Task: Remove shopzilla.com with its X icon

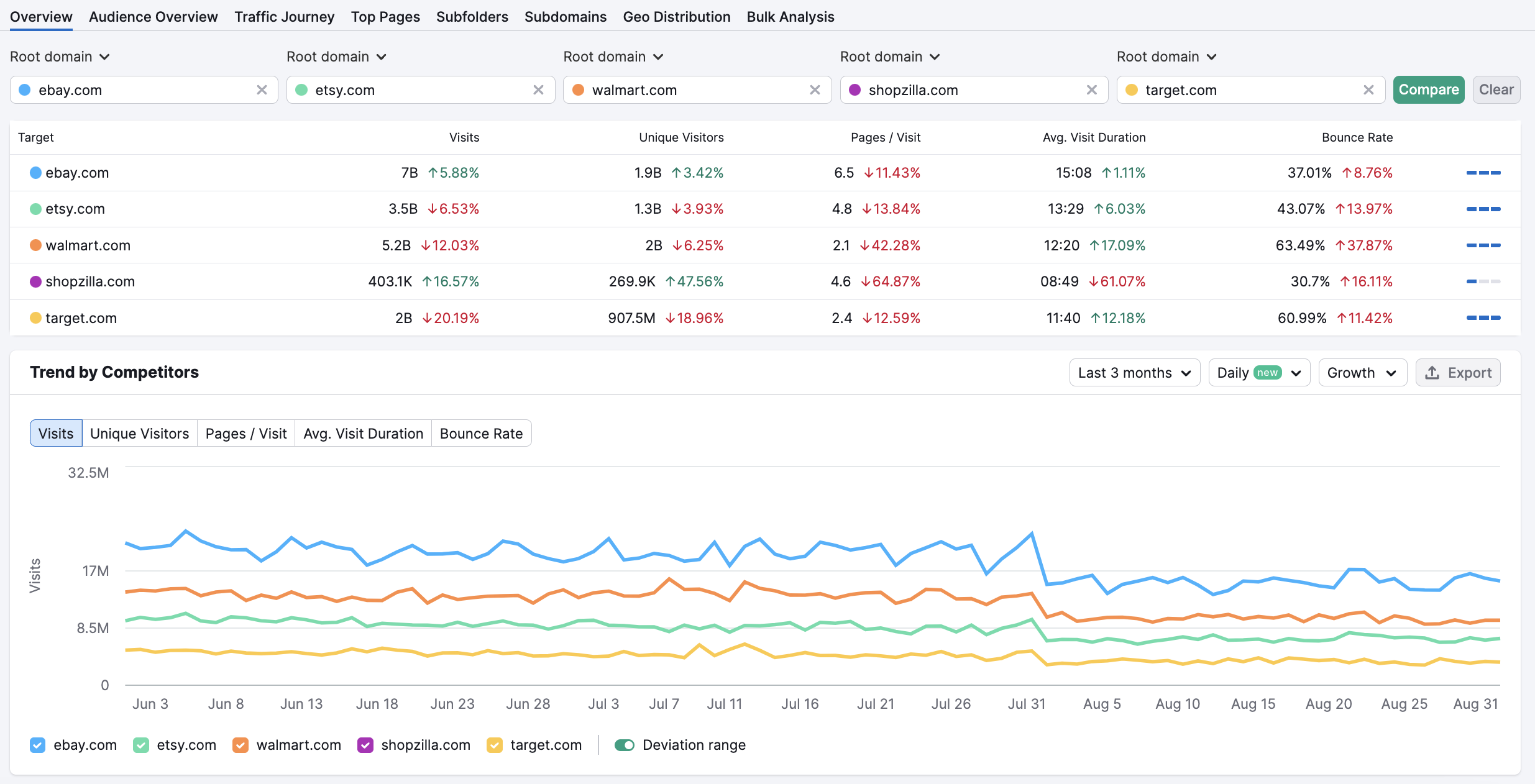Action: click(x=1091, y=90)
